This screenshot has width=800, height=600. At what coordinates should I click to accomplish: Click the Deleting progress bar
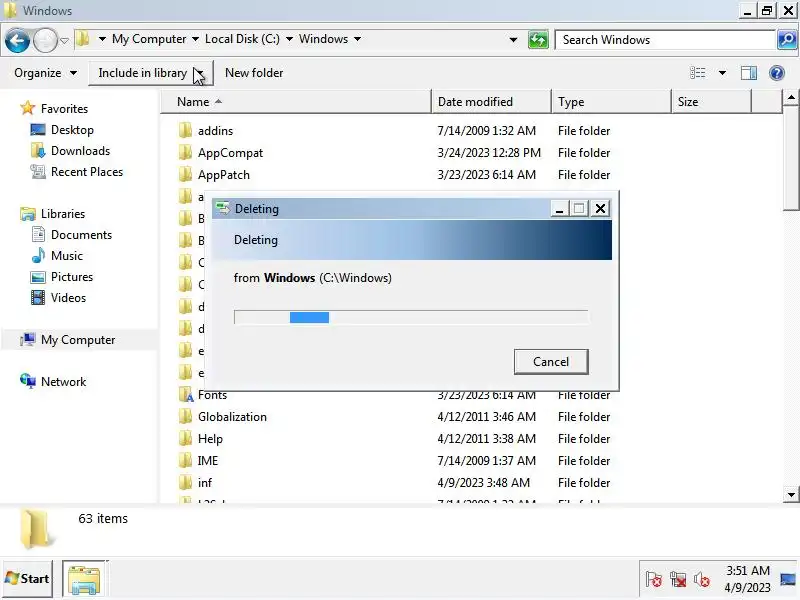click(411, 317)
